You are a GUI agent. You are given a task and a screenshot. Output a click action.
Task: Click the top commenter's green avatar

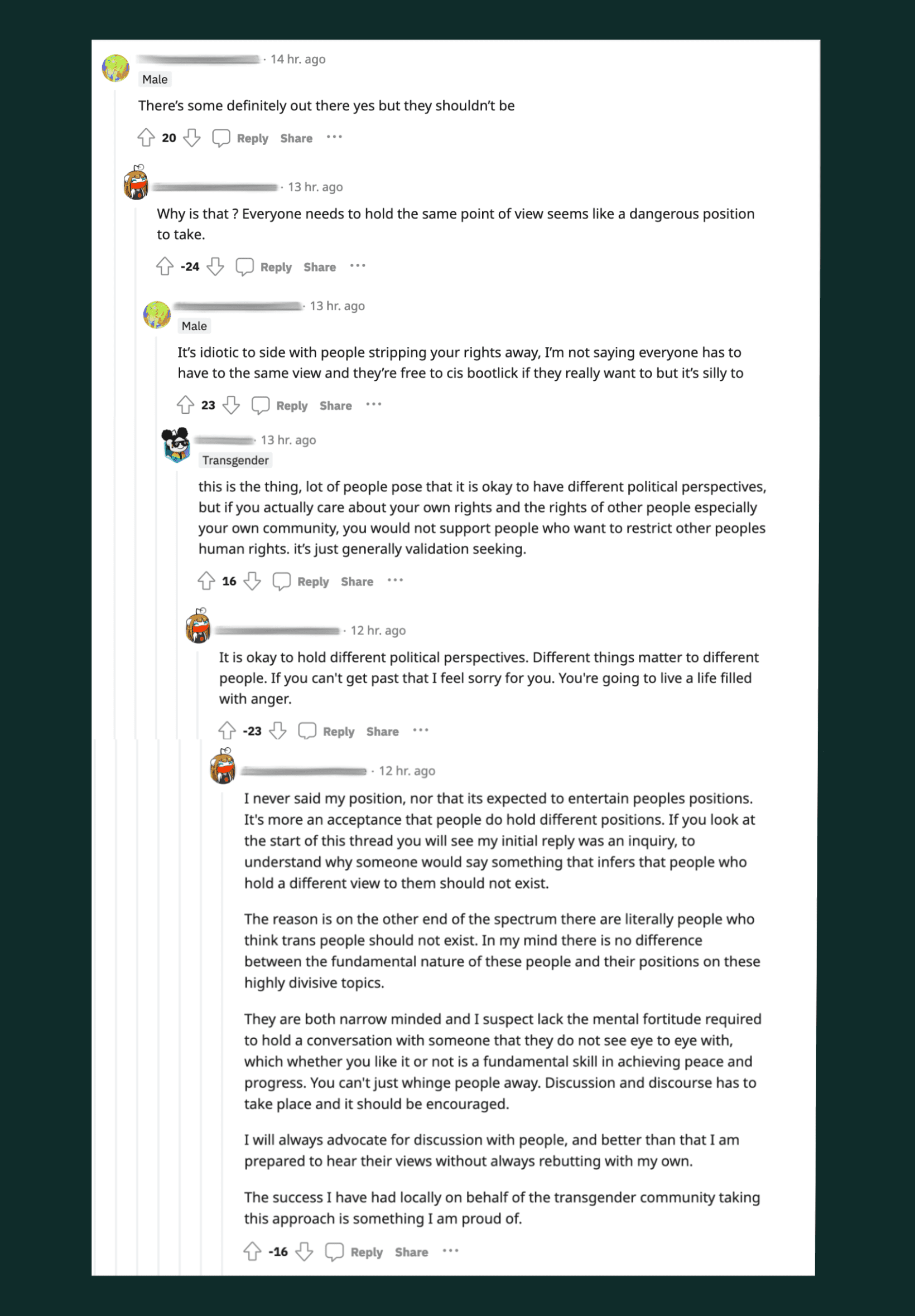116,68
